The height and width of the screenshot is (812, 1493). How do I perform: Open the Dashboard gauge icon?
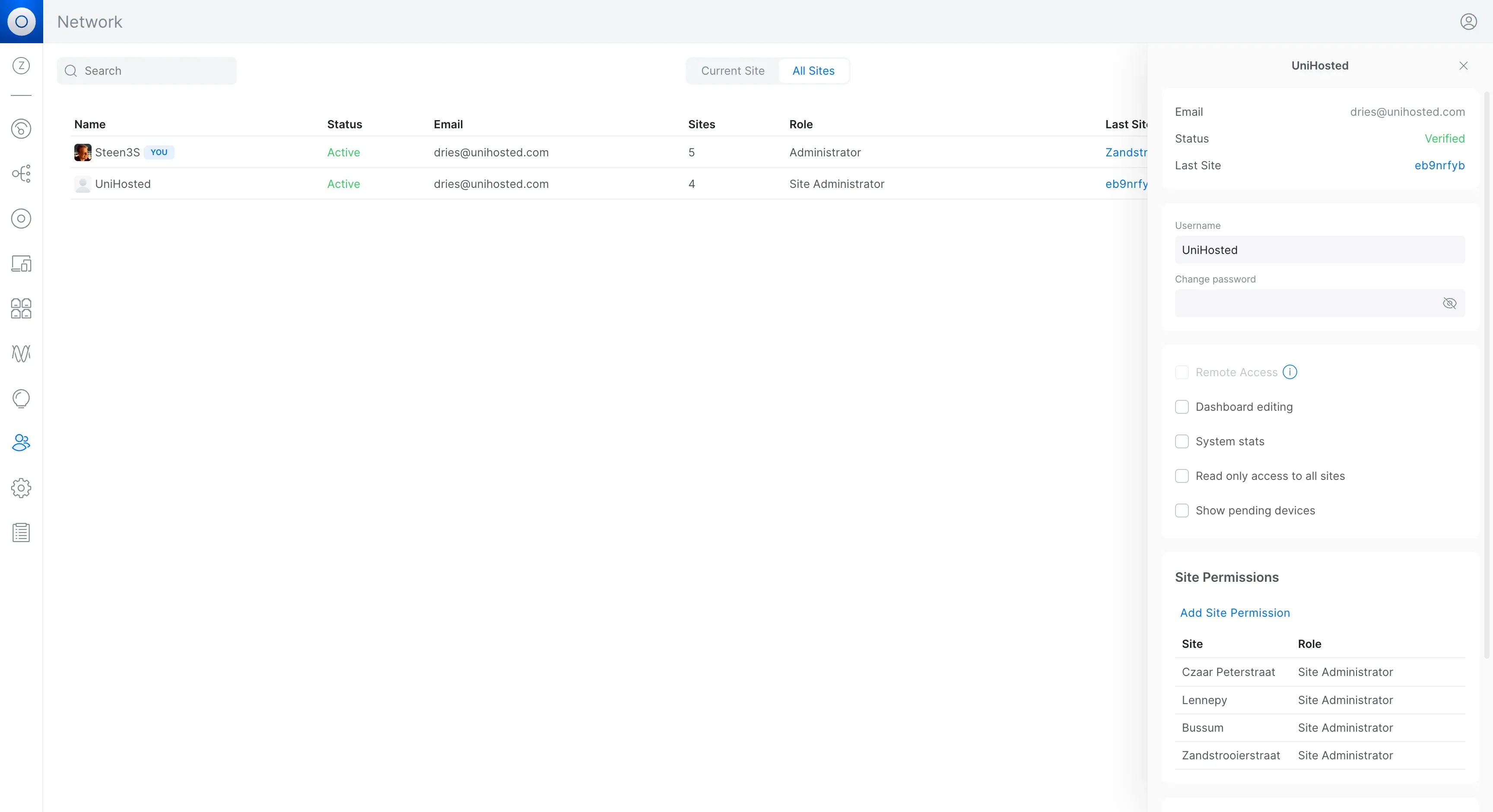pyautogui.click(x=22, y=129)
